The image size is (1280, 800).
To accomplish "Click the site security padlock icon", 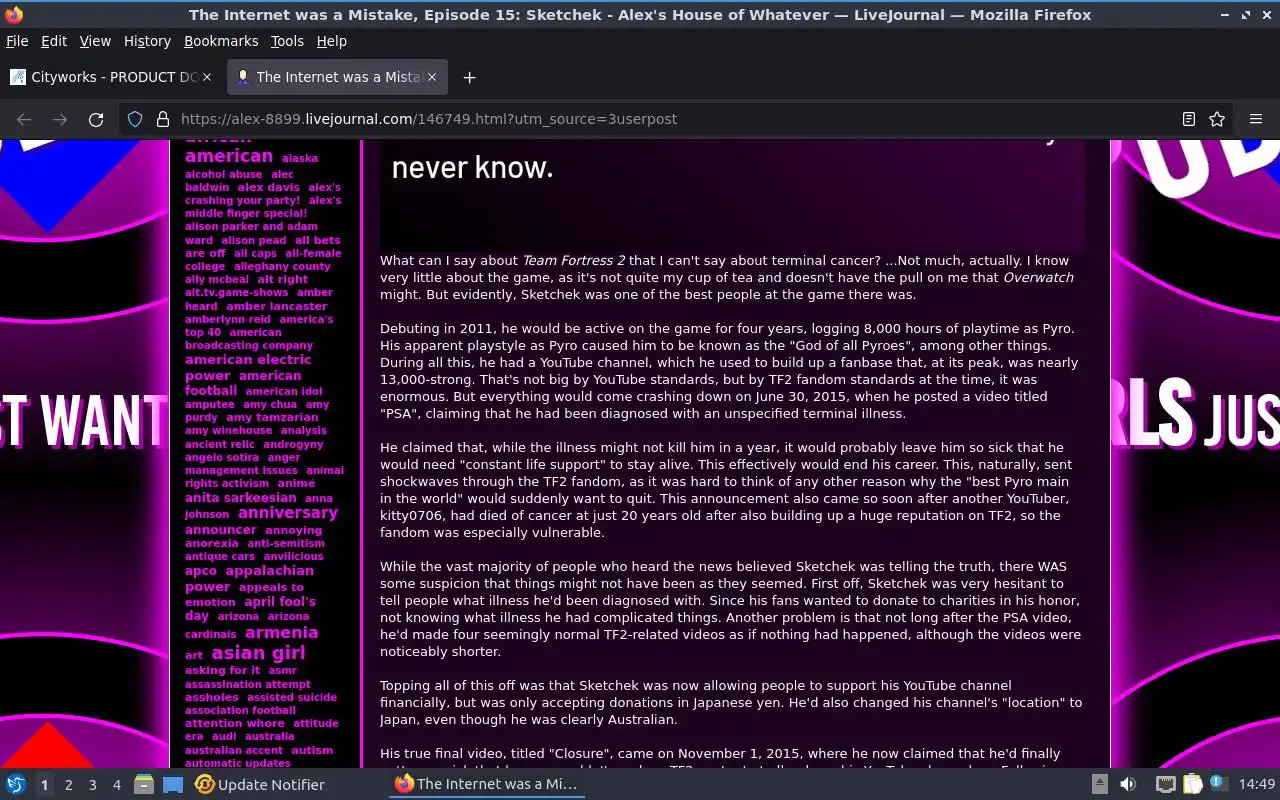I will point(162,119).
